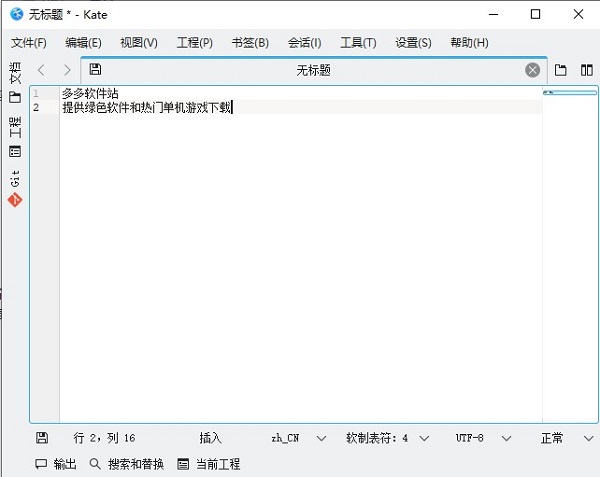Toggle the 插入 input mode

210,438
